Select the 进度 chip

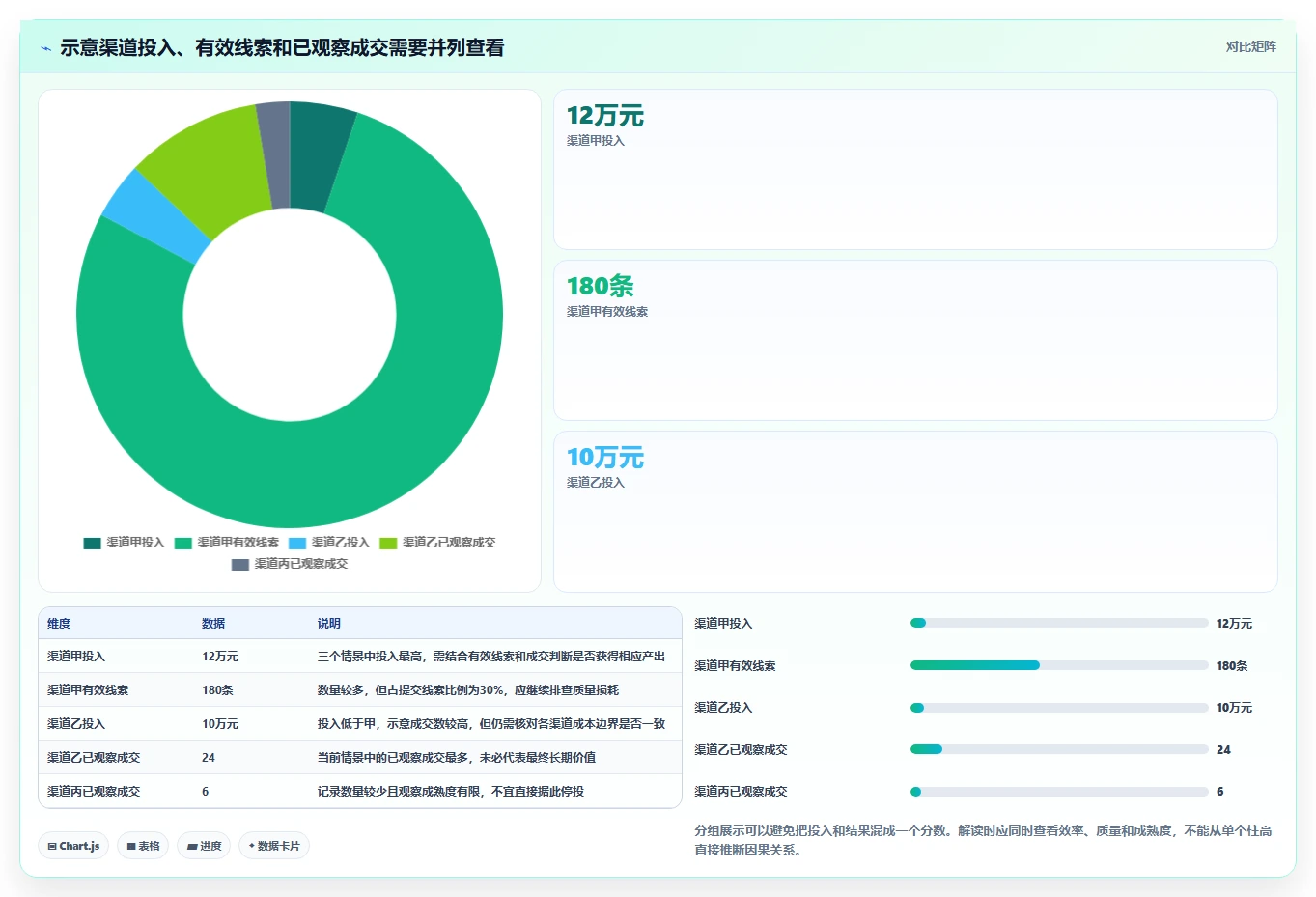pos(204,846)
